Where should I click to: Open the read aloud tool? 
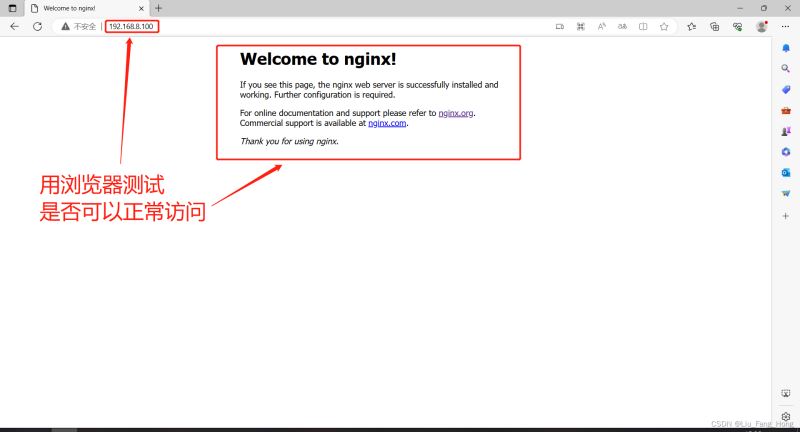pyautogui.click(x=602, y=27)
